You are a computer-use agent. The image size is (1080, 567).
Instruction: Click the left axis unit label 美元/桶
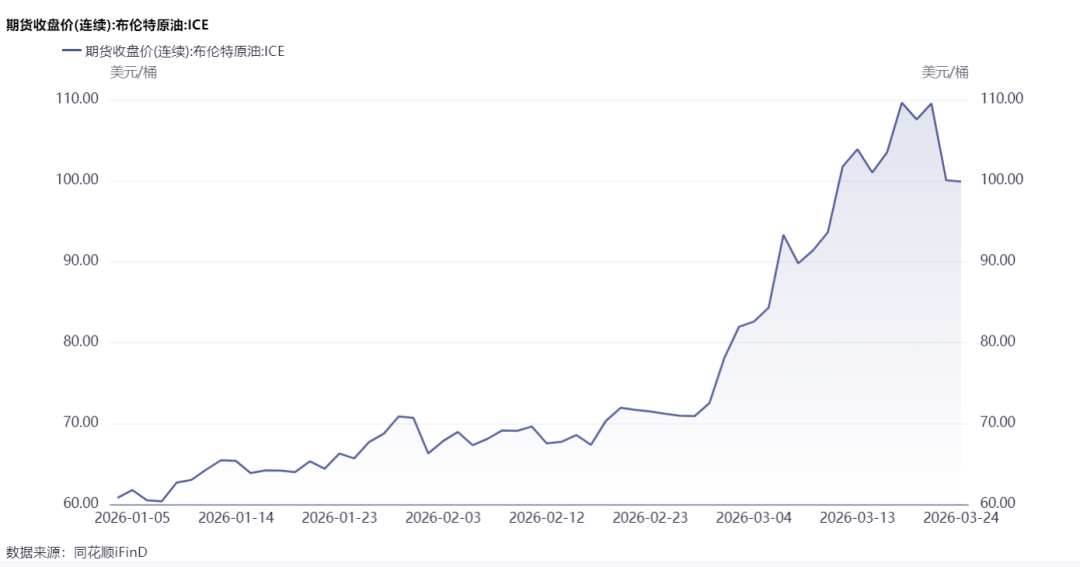(133, 72)
